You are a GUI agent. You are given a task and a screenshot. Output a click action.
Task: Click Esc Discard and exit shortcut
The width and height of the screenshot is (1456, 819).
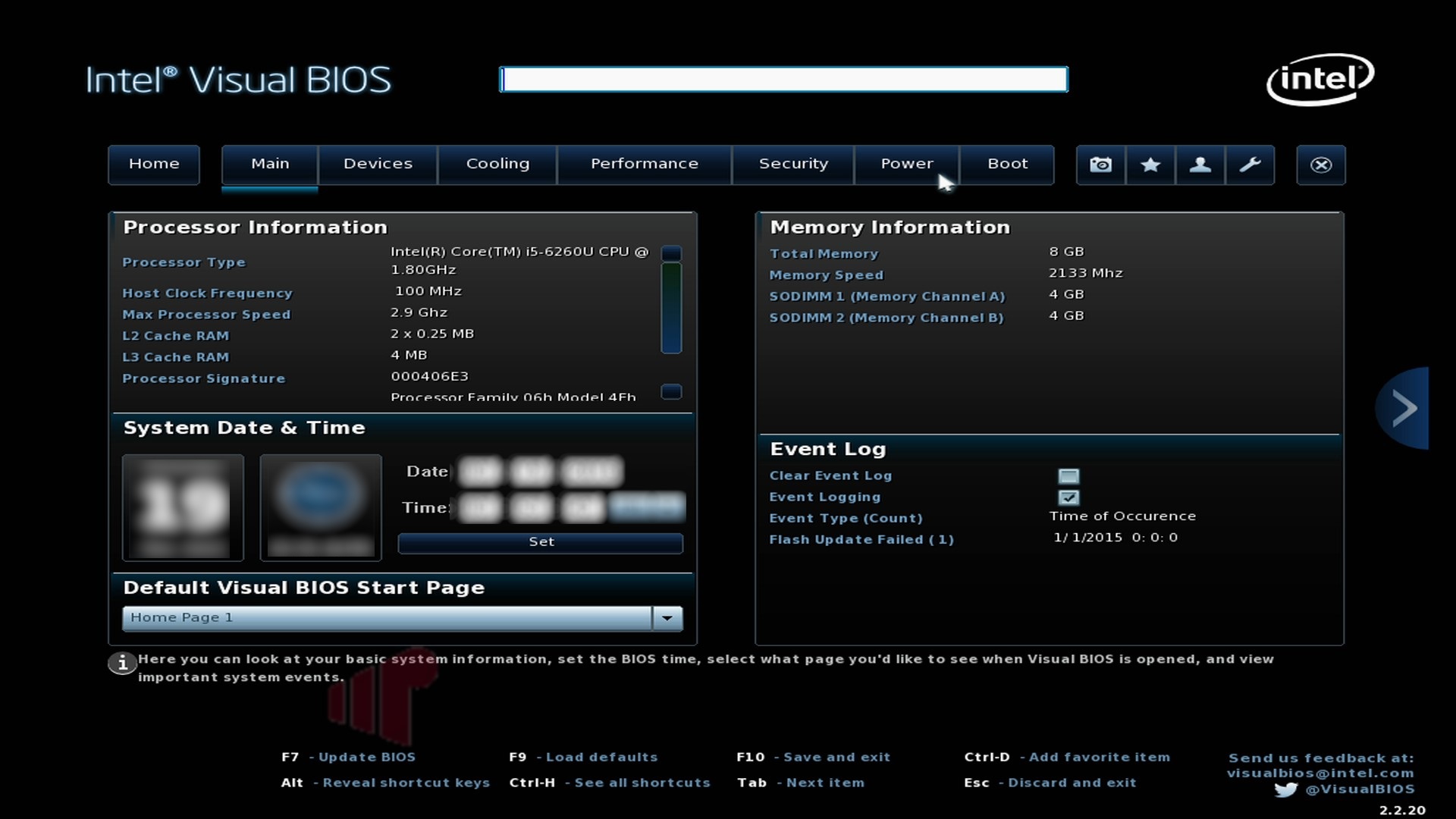(1050, 783)
